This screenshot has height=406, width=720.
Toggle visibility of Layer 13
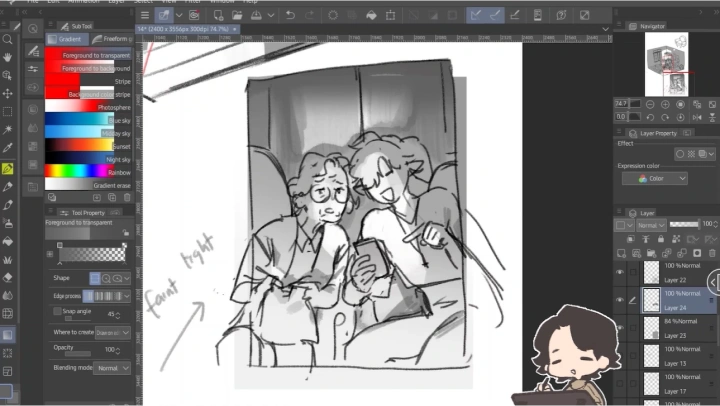(x=620, y=355)
